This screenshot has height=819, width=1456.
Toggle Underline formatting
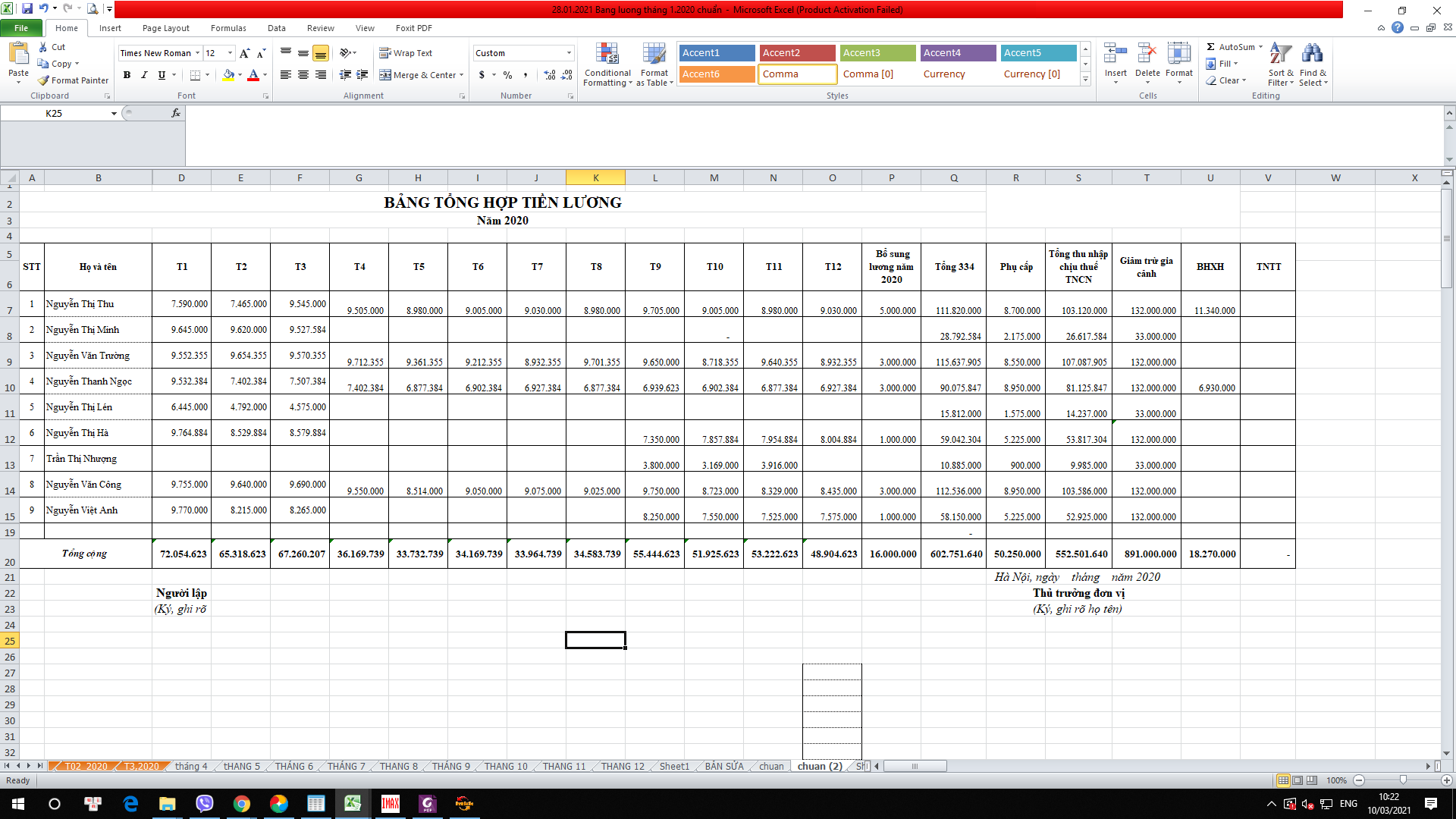pyautogui.click(x=162, y=75)
